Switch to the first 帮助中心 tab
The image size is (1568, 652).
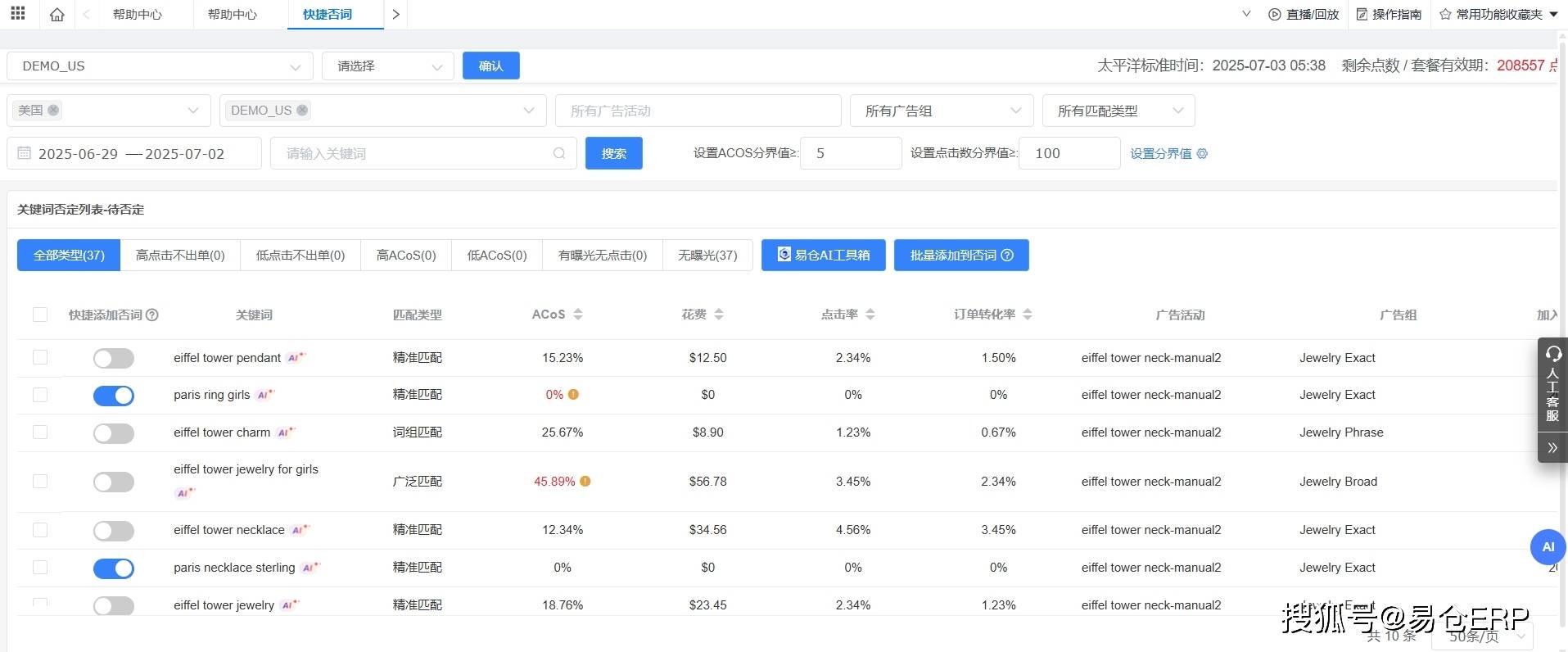click(x=138, y=15)
